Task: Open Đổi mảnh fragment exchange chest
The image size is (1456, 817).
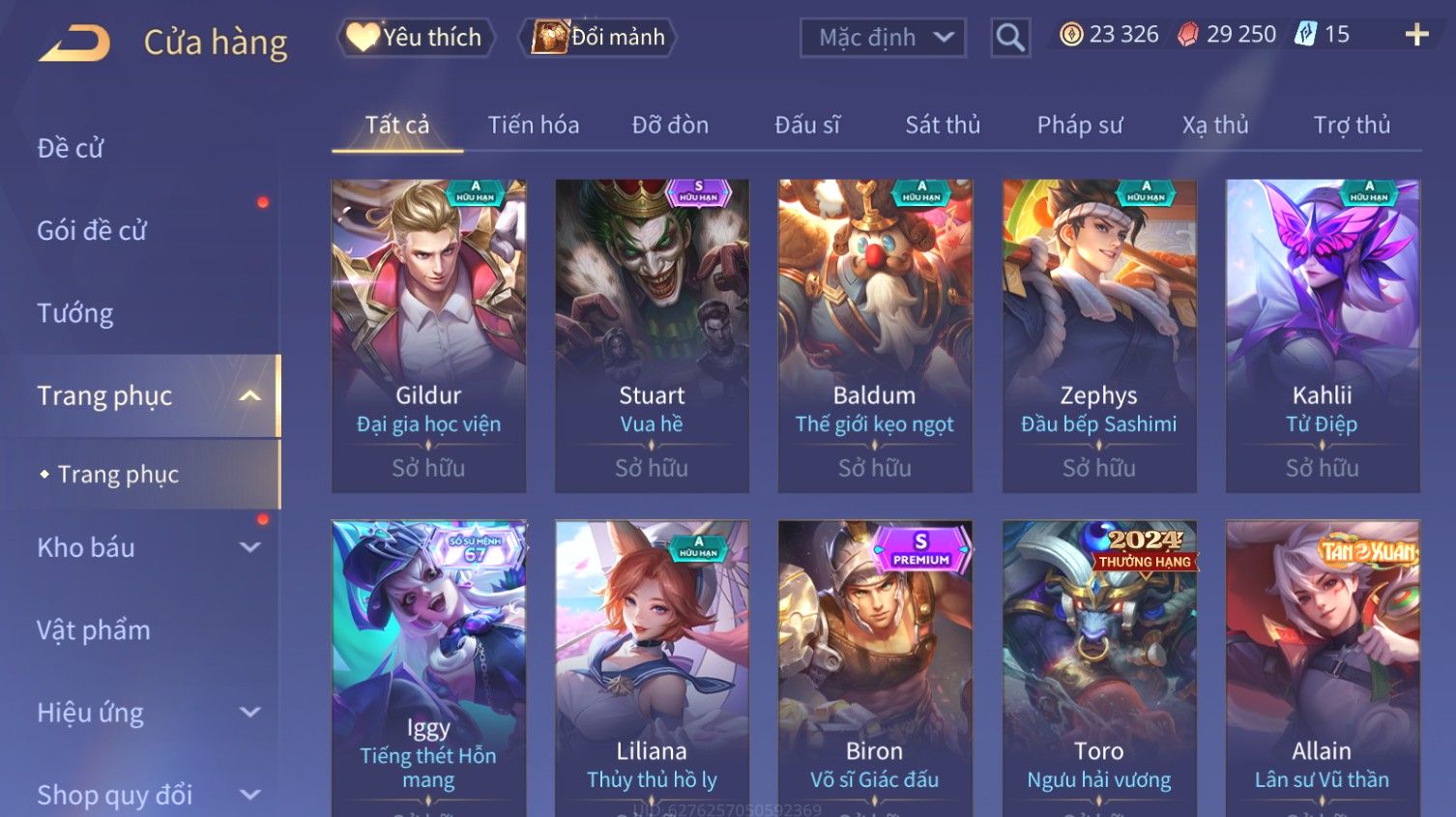Action: pyautogui.click(x=597, y=38)
